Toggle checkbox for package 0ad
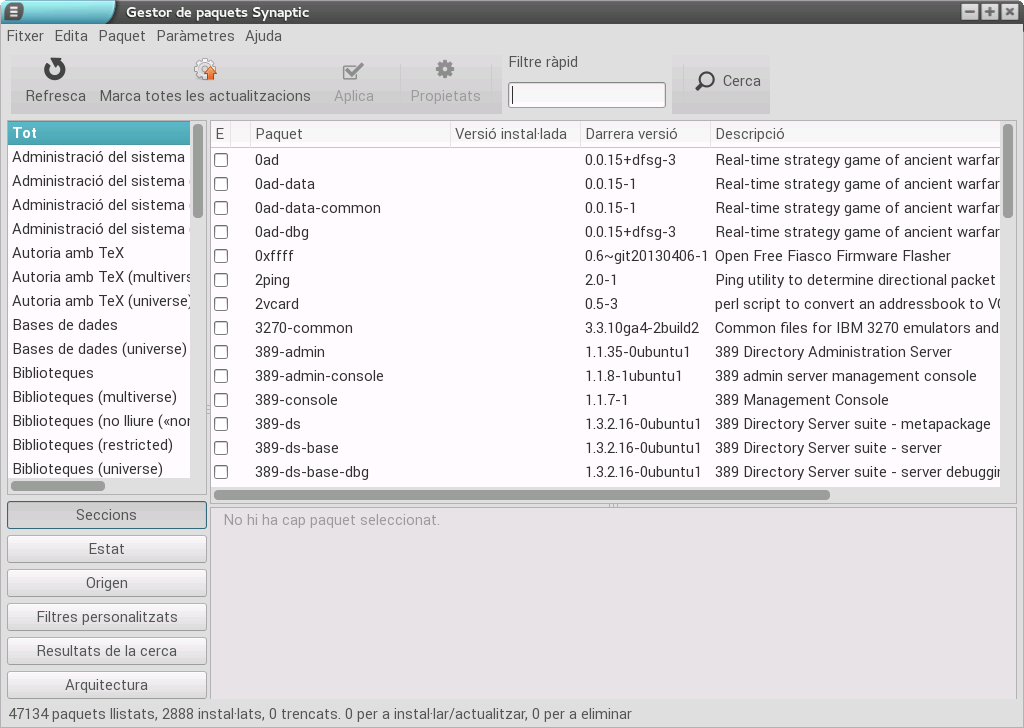Viewport: 1024px width, 728px height. click(x=221, y=160)
